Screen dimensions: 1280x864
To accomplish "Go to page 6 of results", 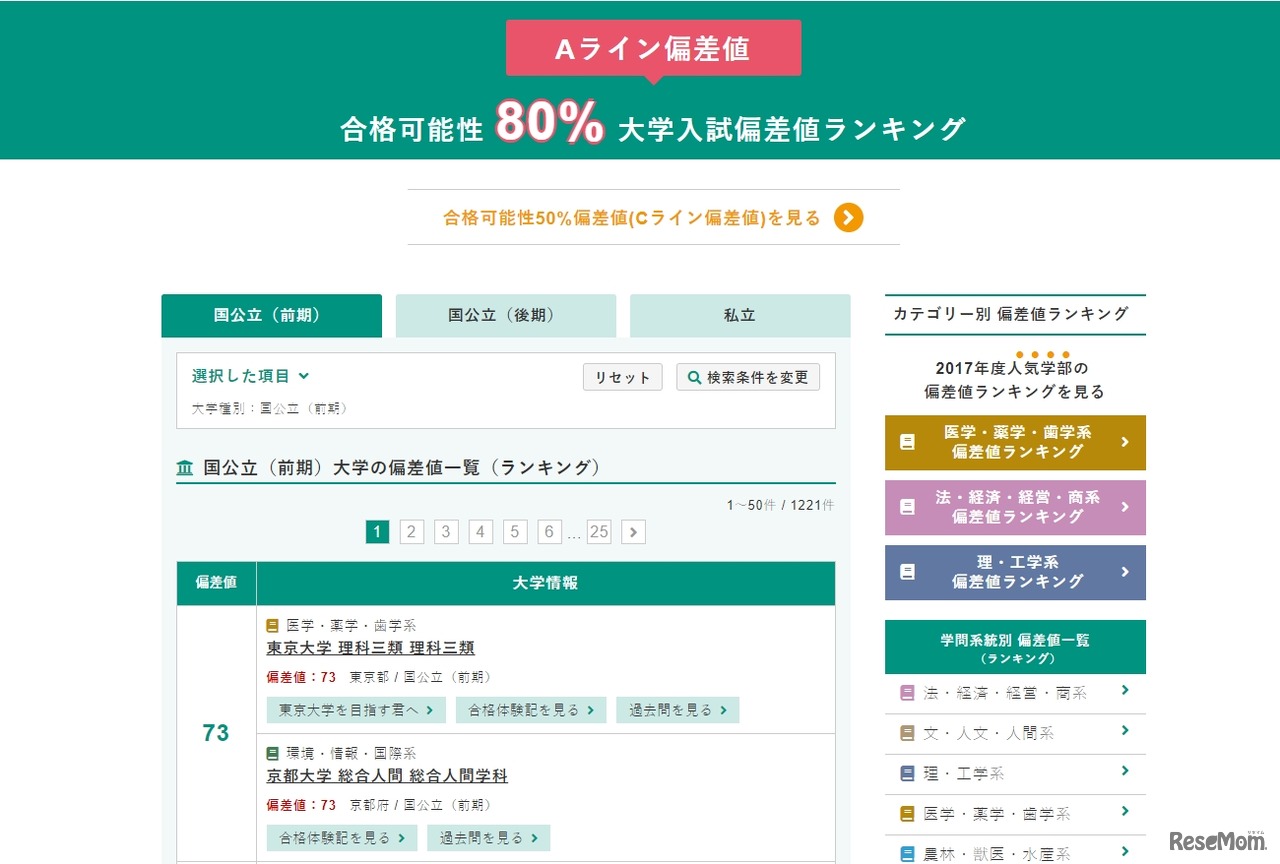I will pyautogui.click(x=549, y=532).
